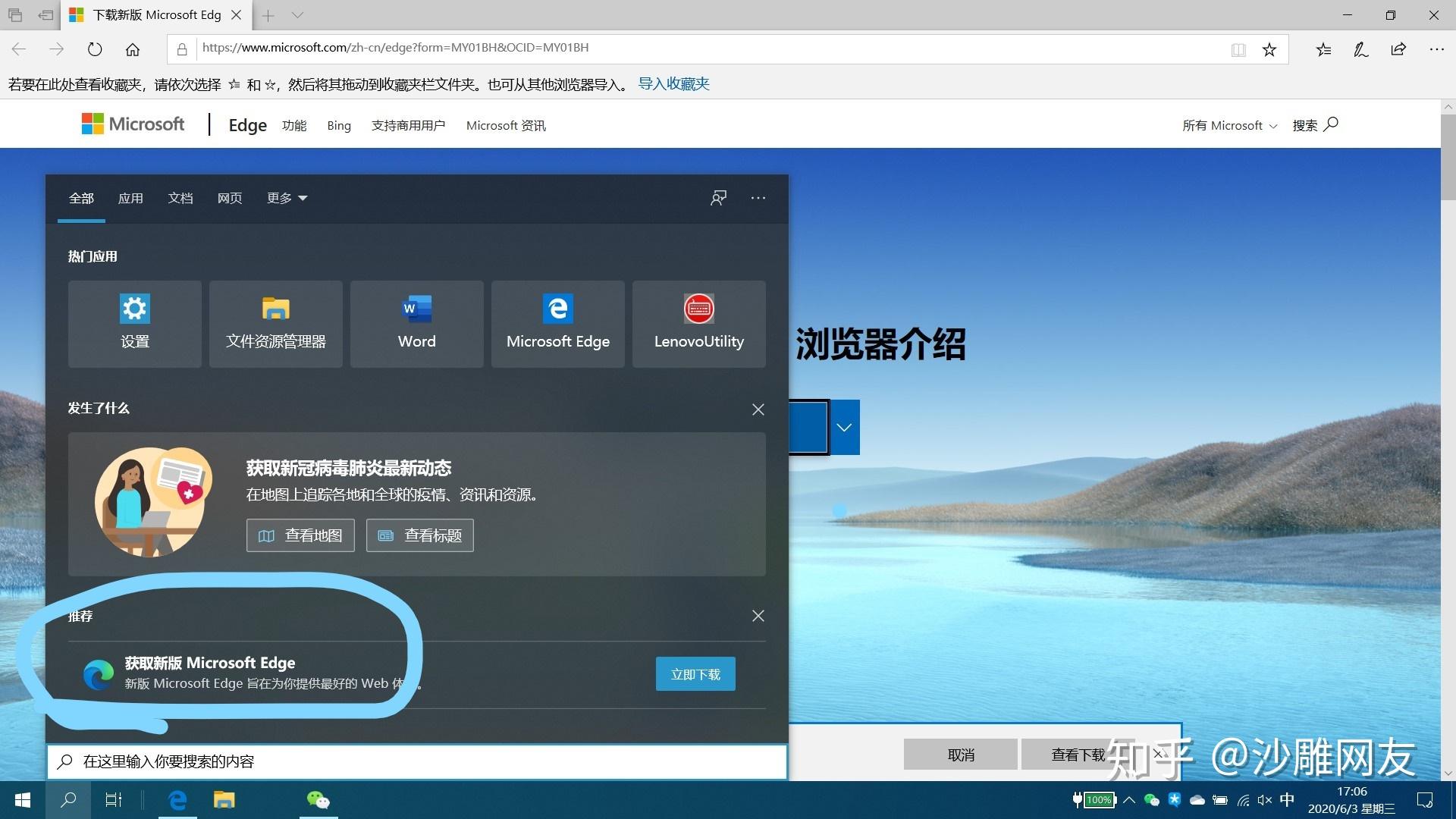Open the Bing link in the page navigation
Image resolution: width=1456 pixels, height=819 pixels.
point(339,126)
